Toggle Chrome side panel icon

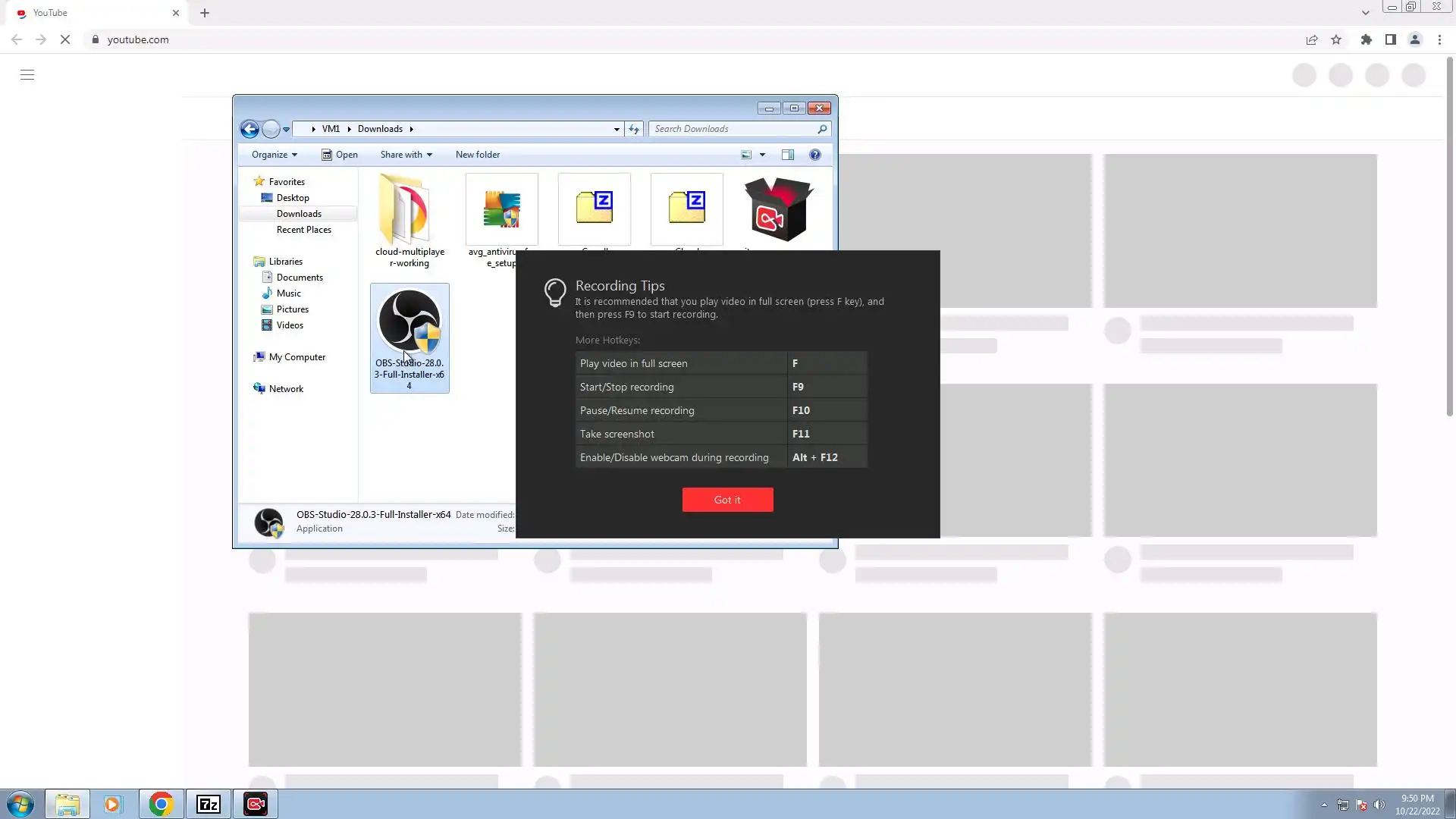pyautogui.click(x=1390, y=39)
